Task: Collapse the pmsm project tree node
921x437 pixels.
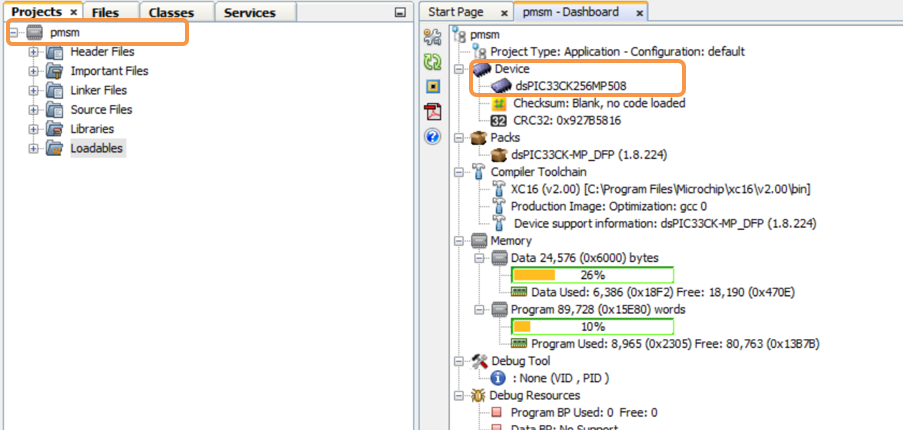Action: pos(14,33)
